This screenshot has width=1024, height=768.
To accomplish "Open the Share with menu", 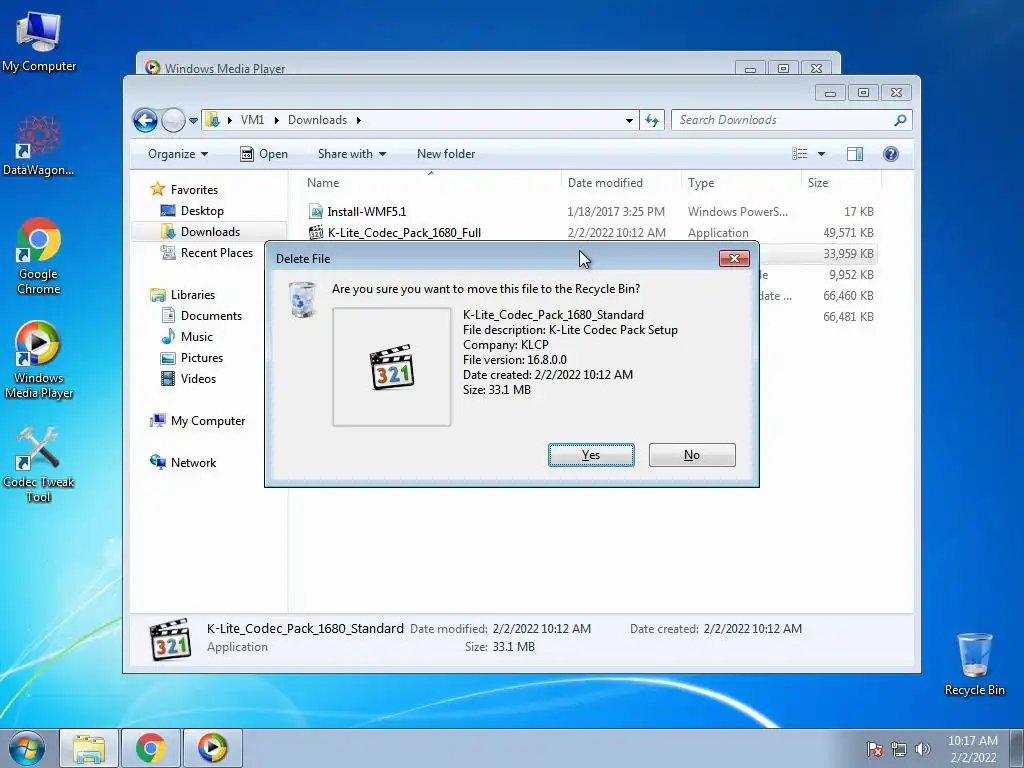I will [x=351, y=154].
